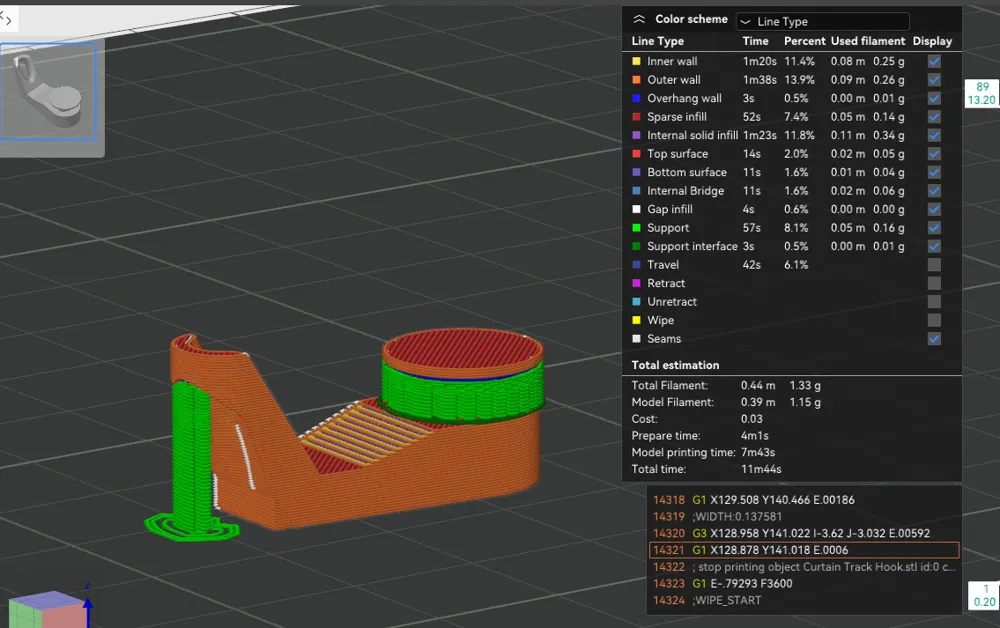This screenshot has width=1000, height=628.
Task: Open the Line Type color scheme dropdown
Action: pos(823,21)
